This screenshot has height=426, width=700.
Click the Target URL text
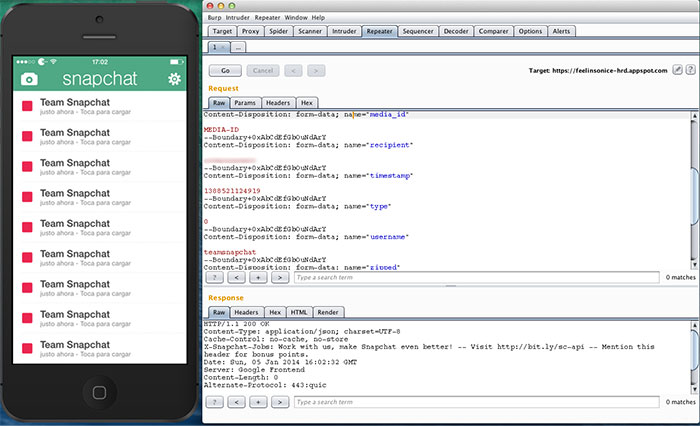(610, 71)
